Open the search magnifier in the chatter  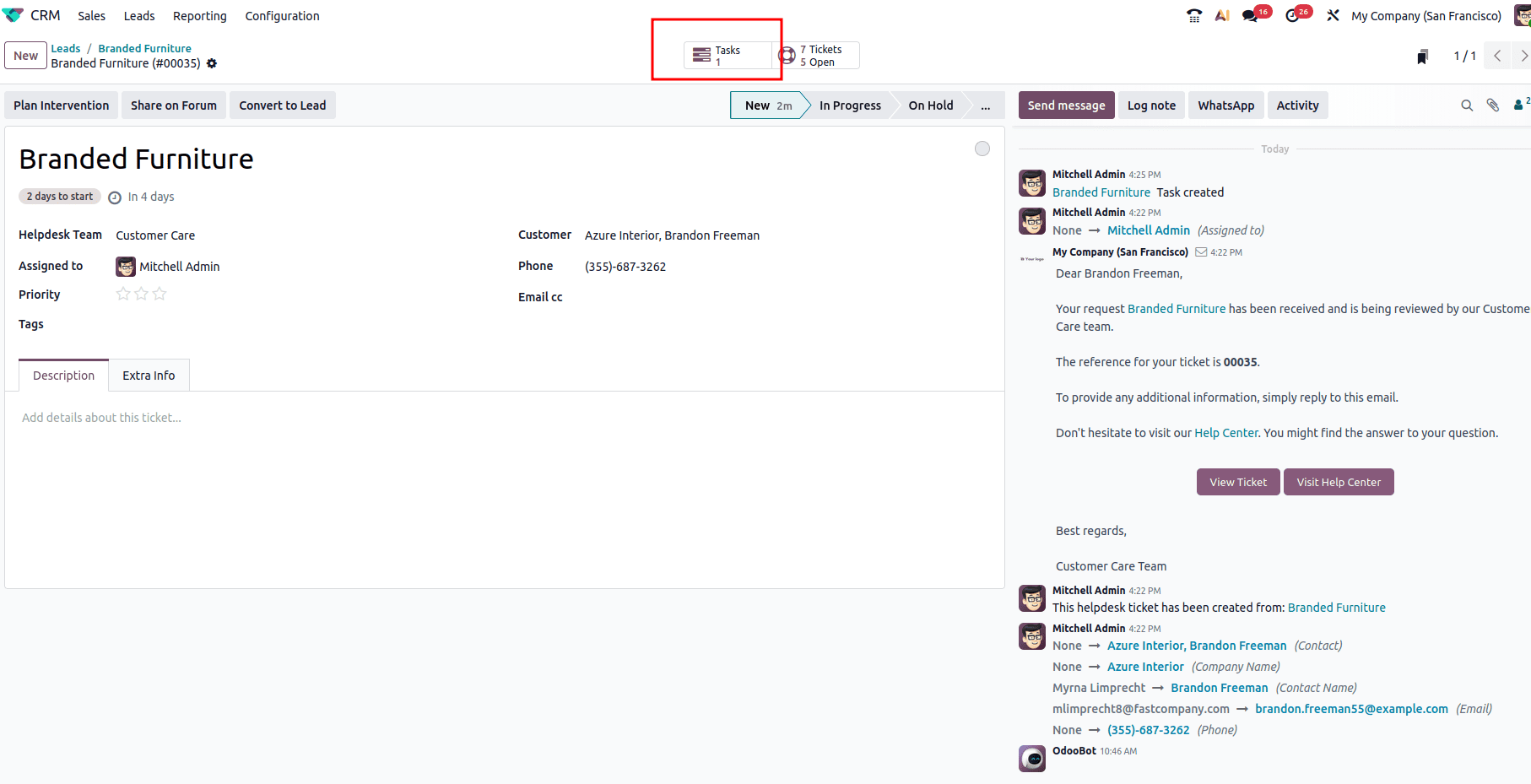coord(1467,105)
